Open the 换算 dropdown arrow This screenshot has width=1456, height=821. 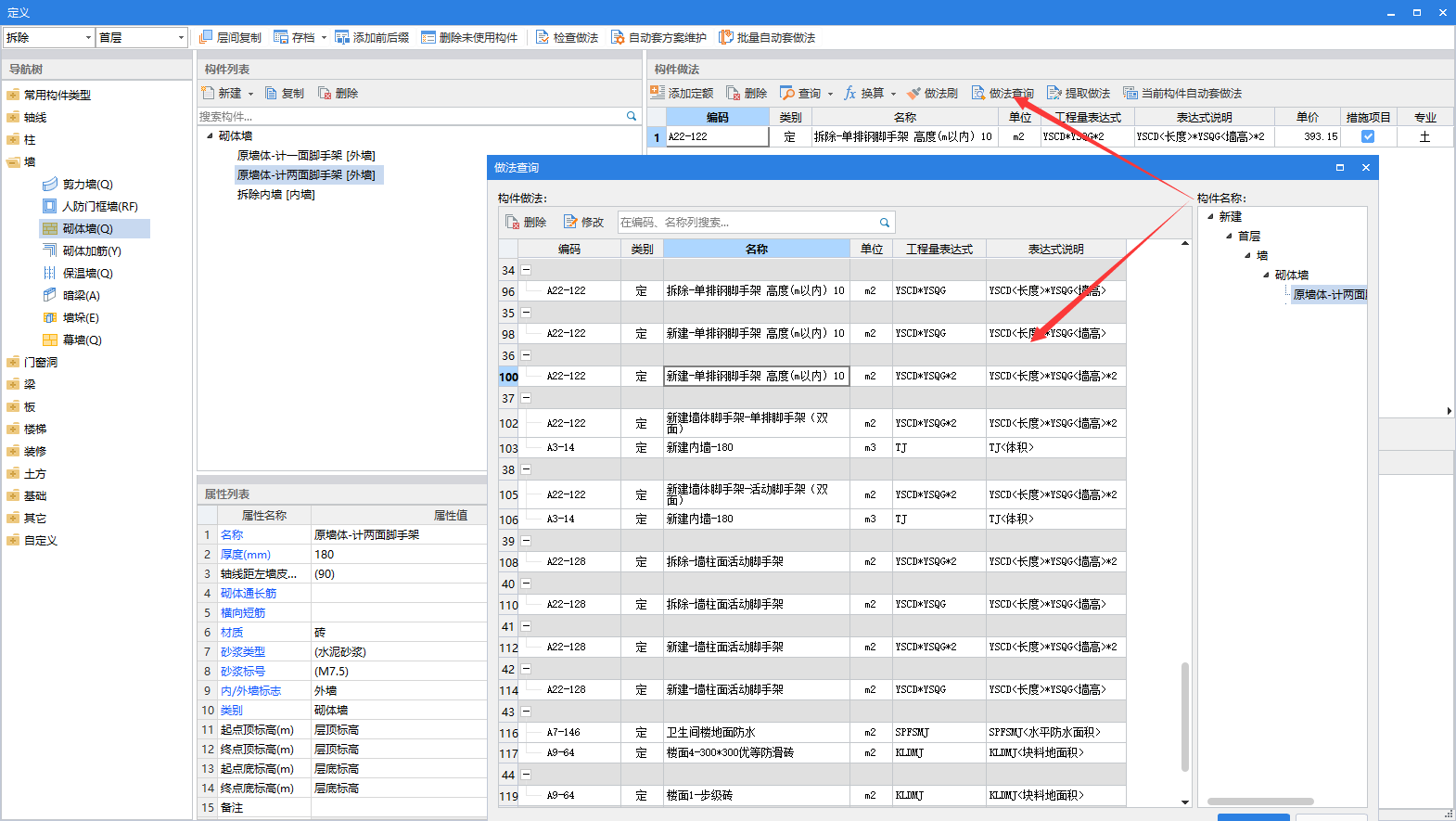click(x=893, y=94)
